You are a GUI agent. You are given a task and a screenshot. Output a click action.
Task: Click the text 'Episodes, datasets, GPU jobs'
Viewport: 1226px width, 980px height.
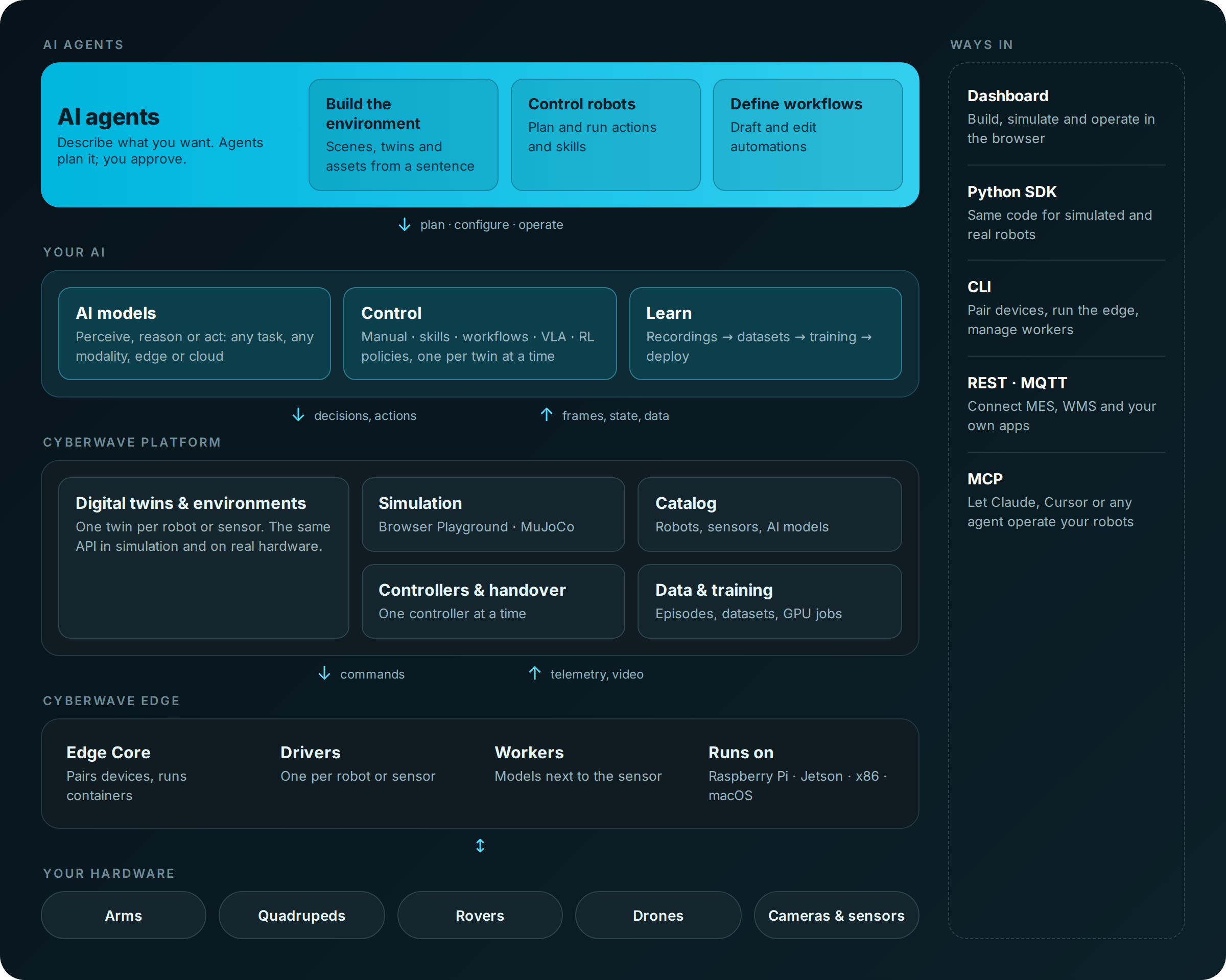(748, 614)
